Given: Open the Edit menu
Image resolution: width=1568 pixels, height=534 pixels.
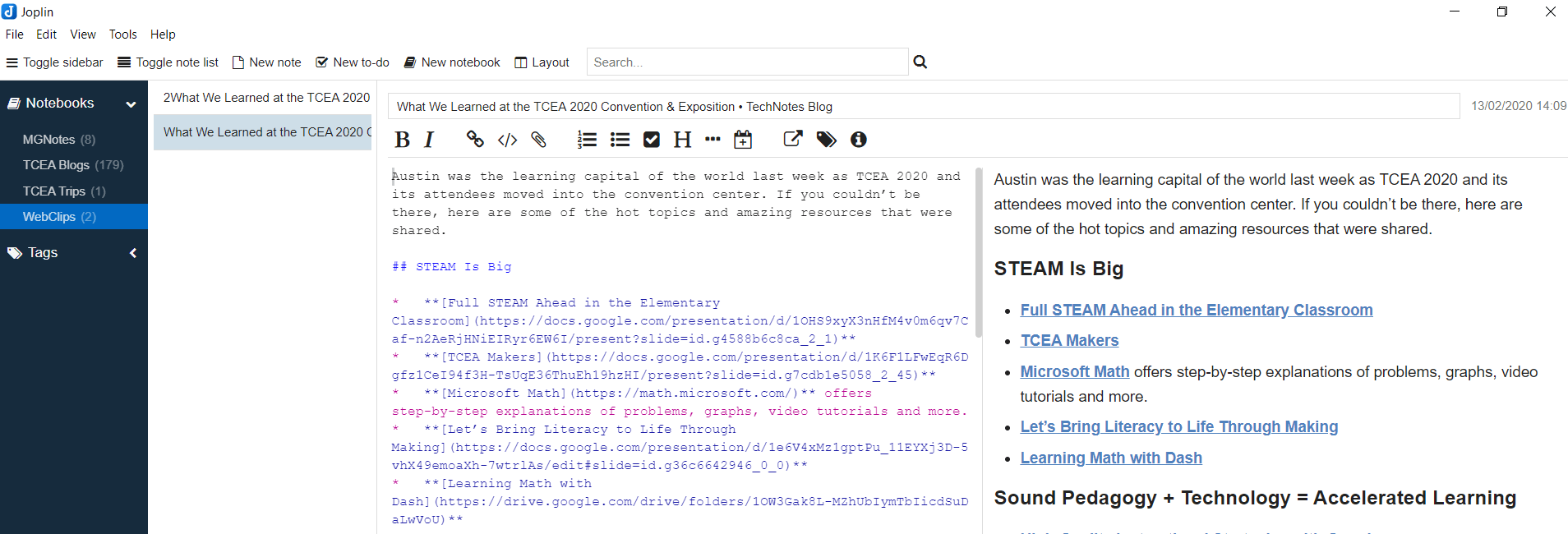Looking at the screenshot, I should tap(46, 35).
